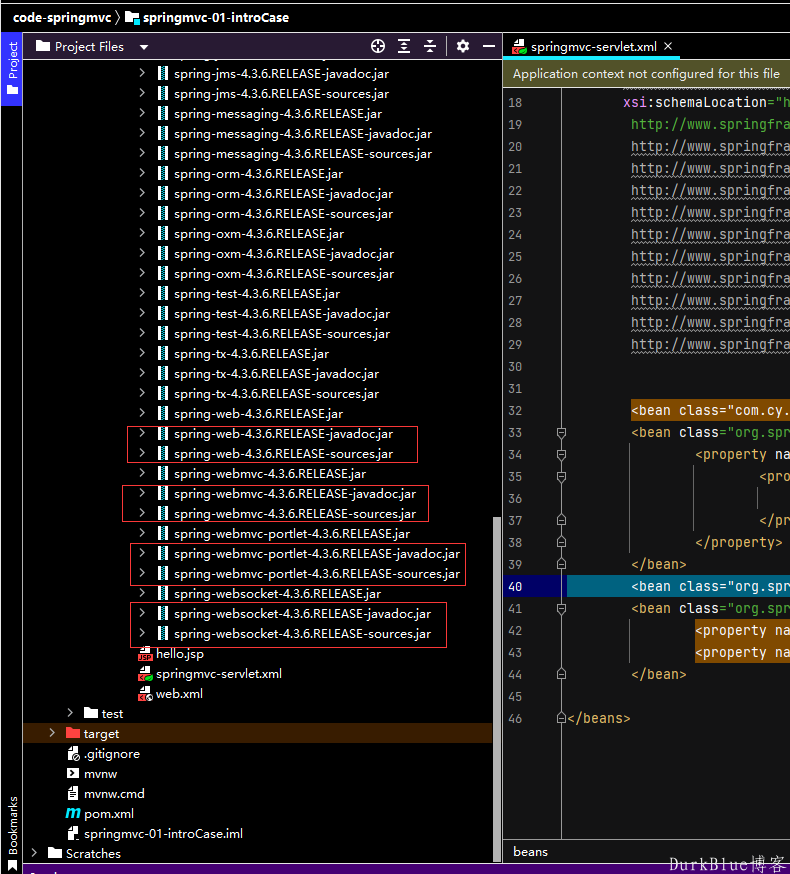Click the Select Opened File locate icon
790x874 pixels.
[x=378, y=46]
